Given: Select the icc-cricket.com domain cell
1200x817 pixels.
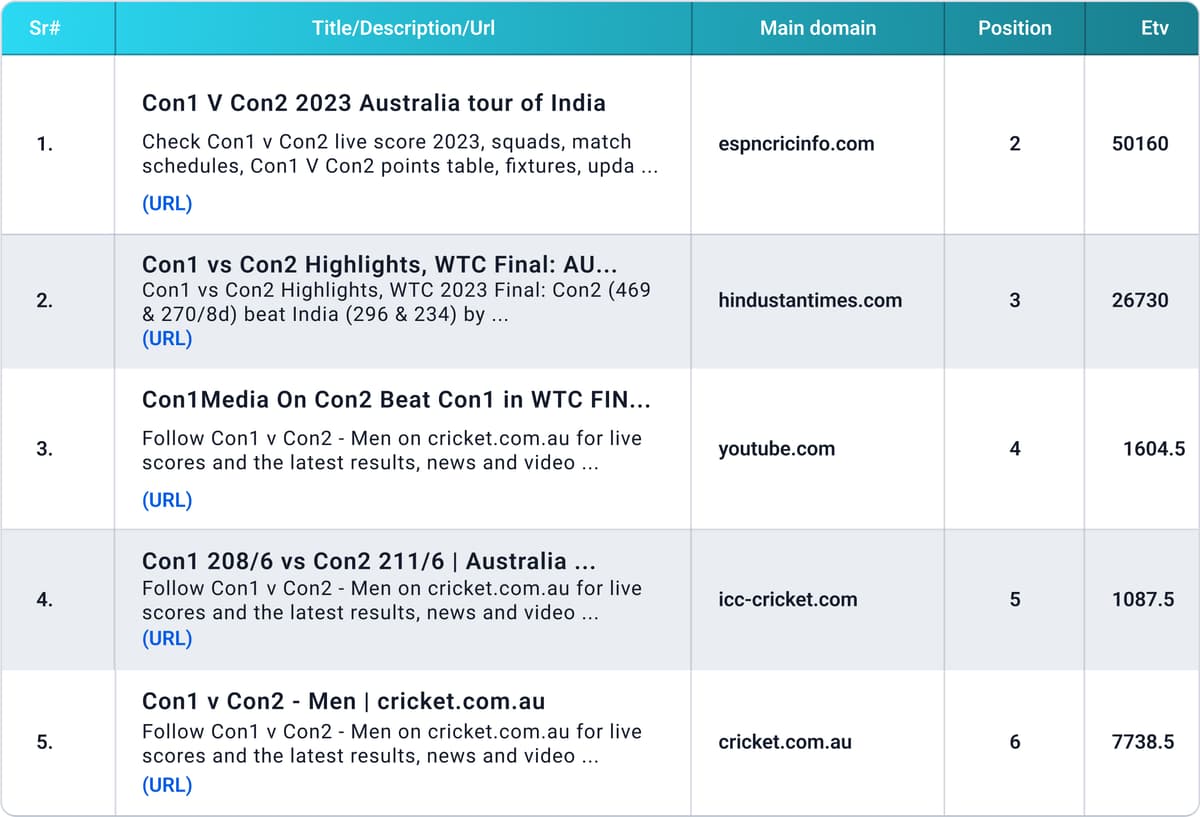Looking at the screenshot, I should 787,600.
